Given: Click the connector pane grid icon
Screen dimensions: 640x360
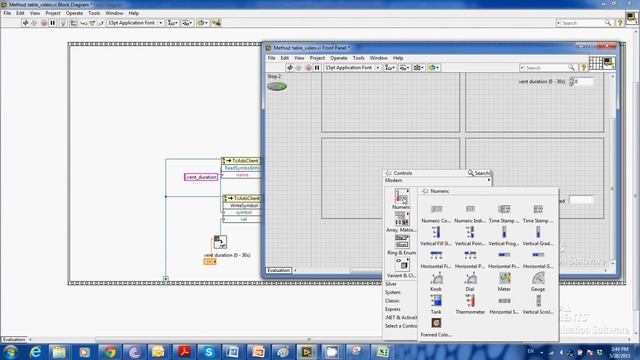Looking at the screenshot, I should click(596, 63).
